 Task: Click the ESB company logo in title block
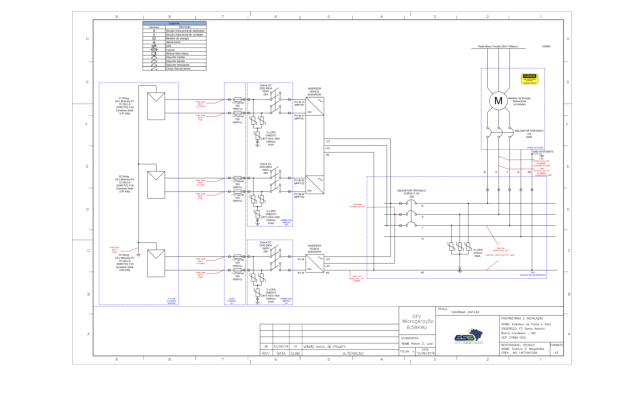coord(469,336)
